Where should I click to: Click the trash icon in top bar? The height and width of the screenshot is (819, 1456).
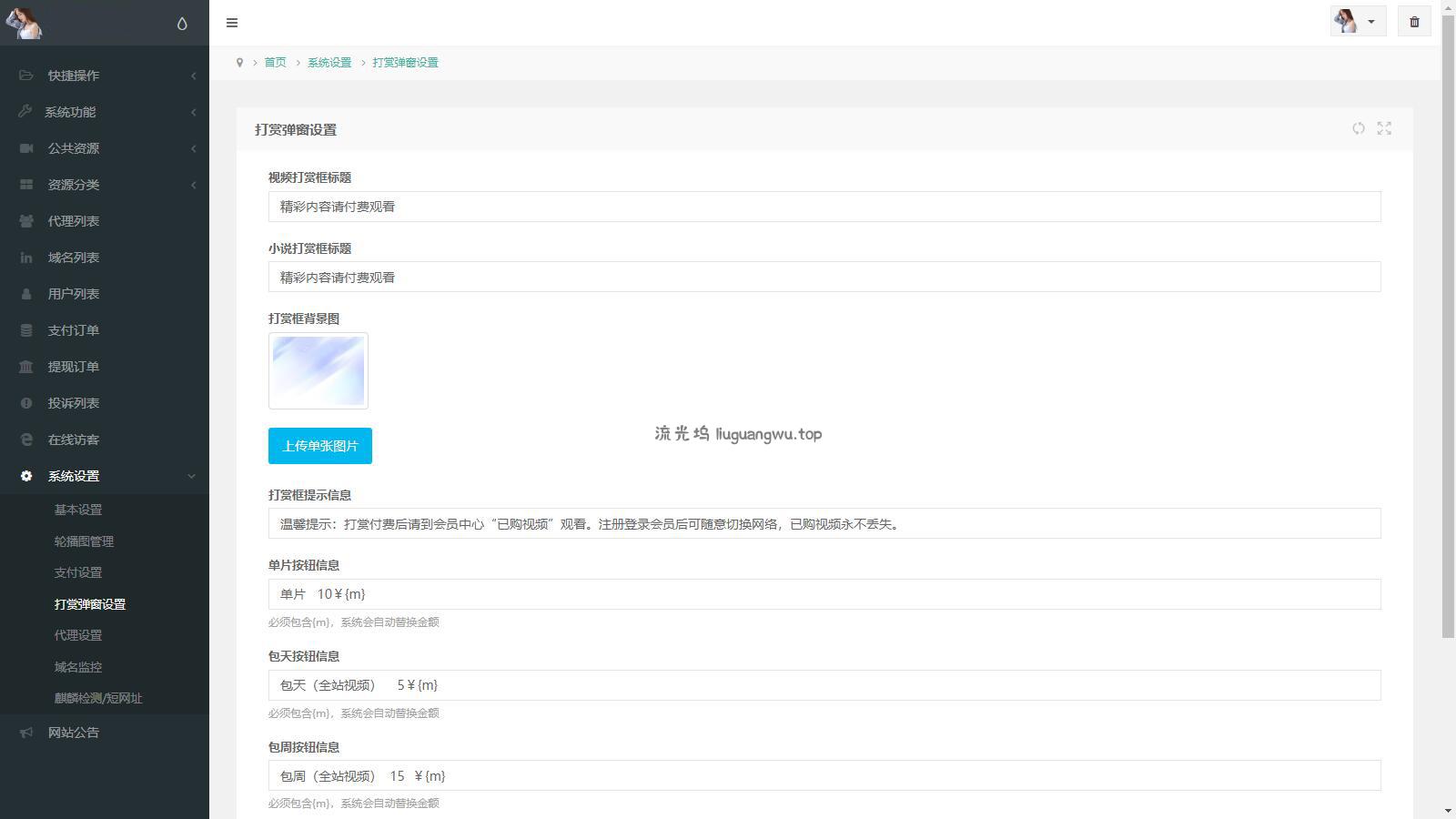(1414, 22)
